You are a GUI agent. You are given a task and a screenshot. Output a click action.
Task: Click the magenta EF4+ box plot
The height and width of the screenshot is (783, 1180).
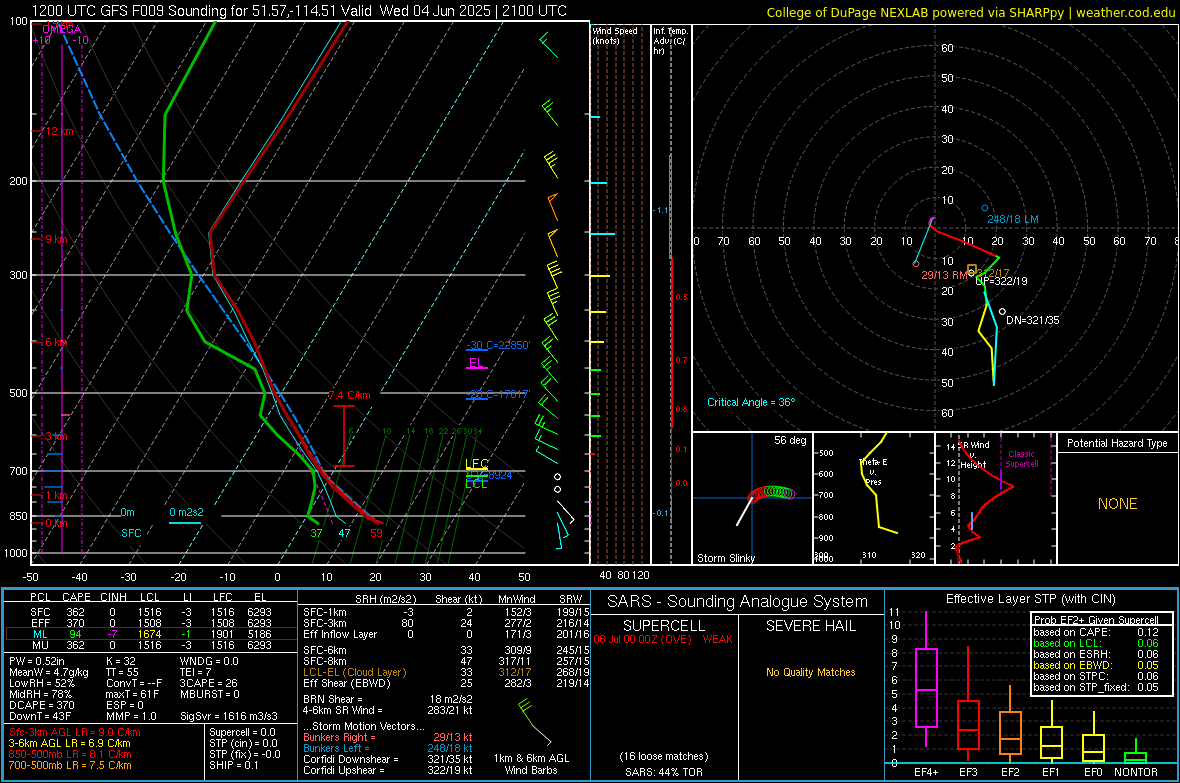coord(926,678)
